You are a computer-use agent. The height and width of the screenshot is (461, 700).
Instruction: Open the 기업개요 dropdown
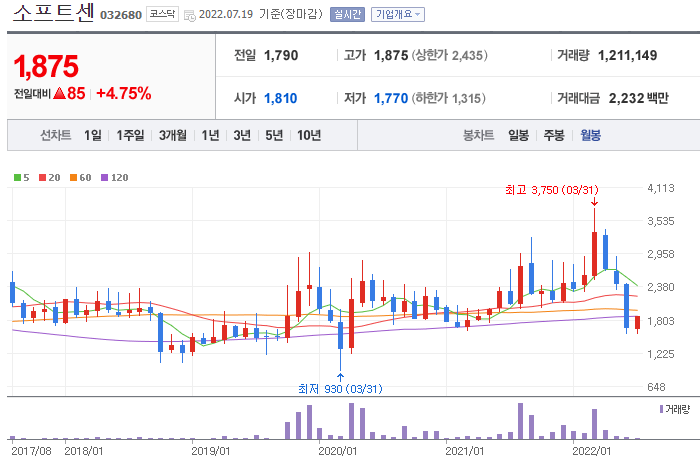(x=398, y=15)
